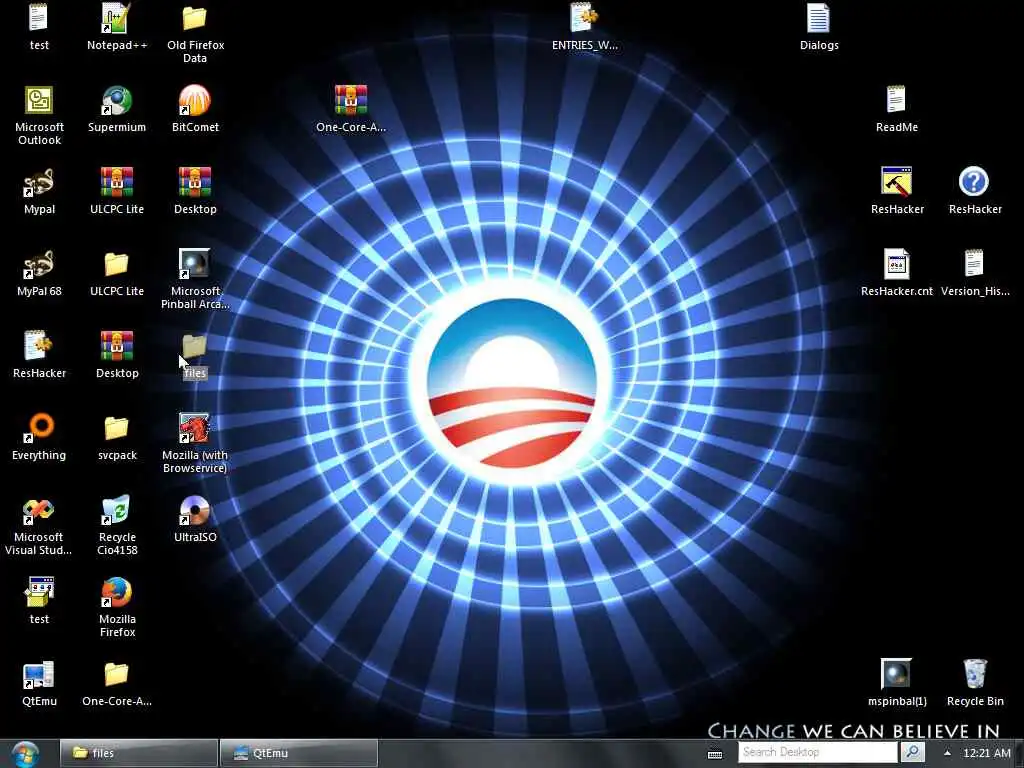Show hidden tray icons arrow
The width and height of the screenshot is (1024, 768).
(947, 753)
